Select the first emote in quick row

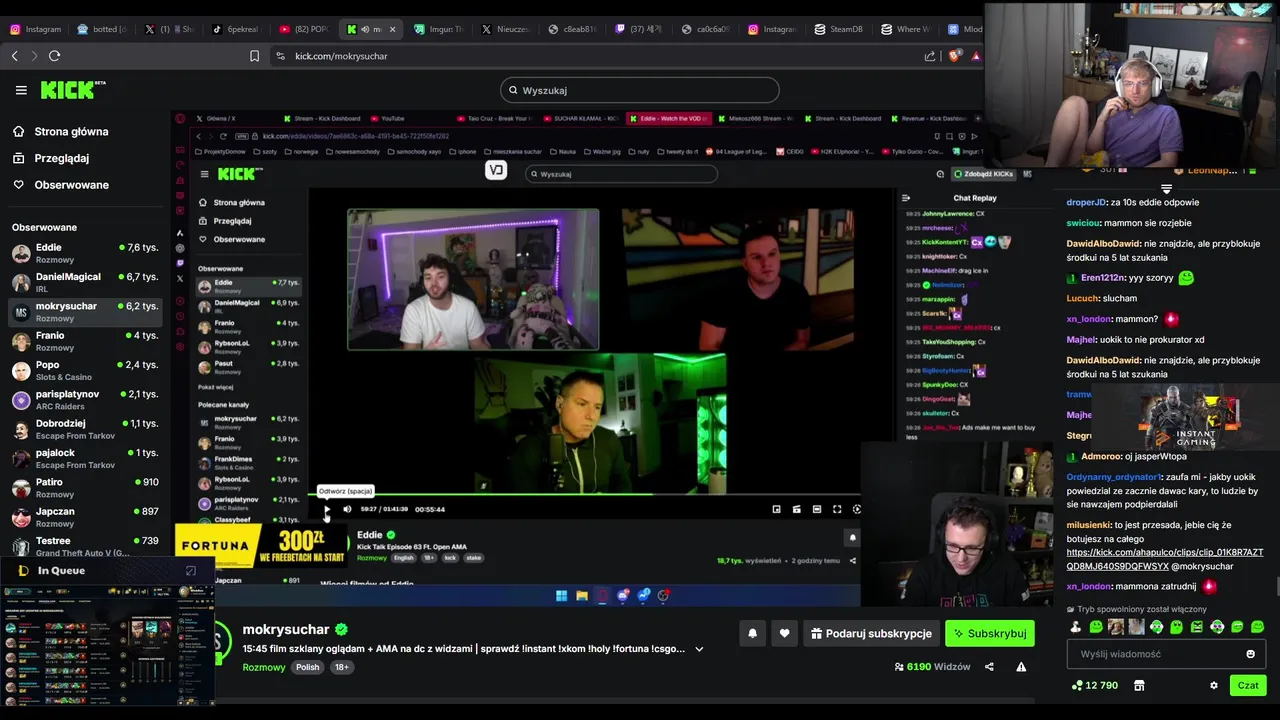tap(1076, 627)
